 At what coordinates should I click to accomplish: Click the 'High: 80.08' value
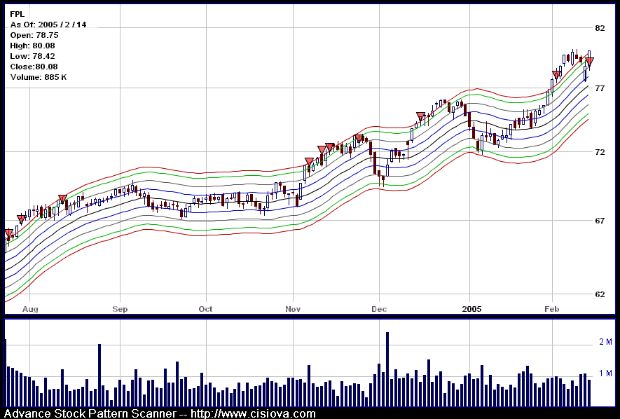point(33,46)
